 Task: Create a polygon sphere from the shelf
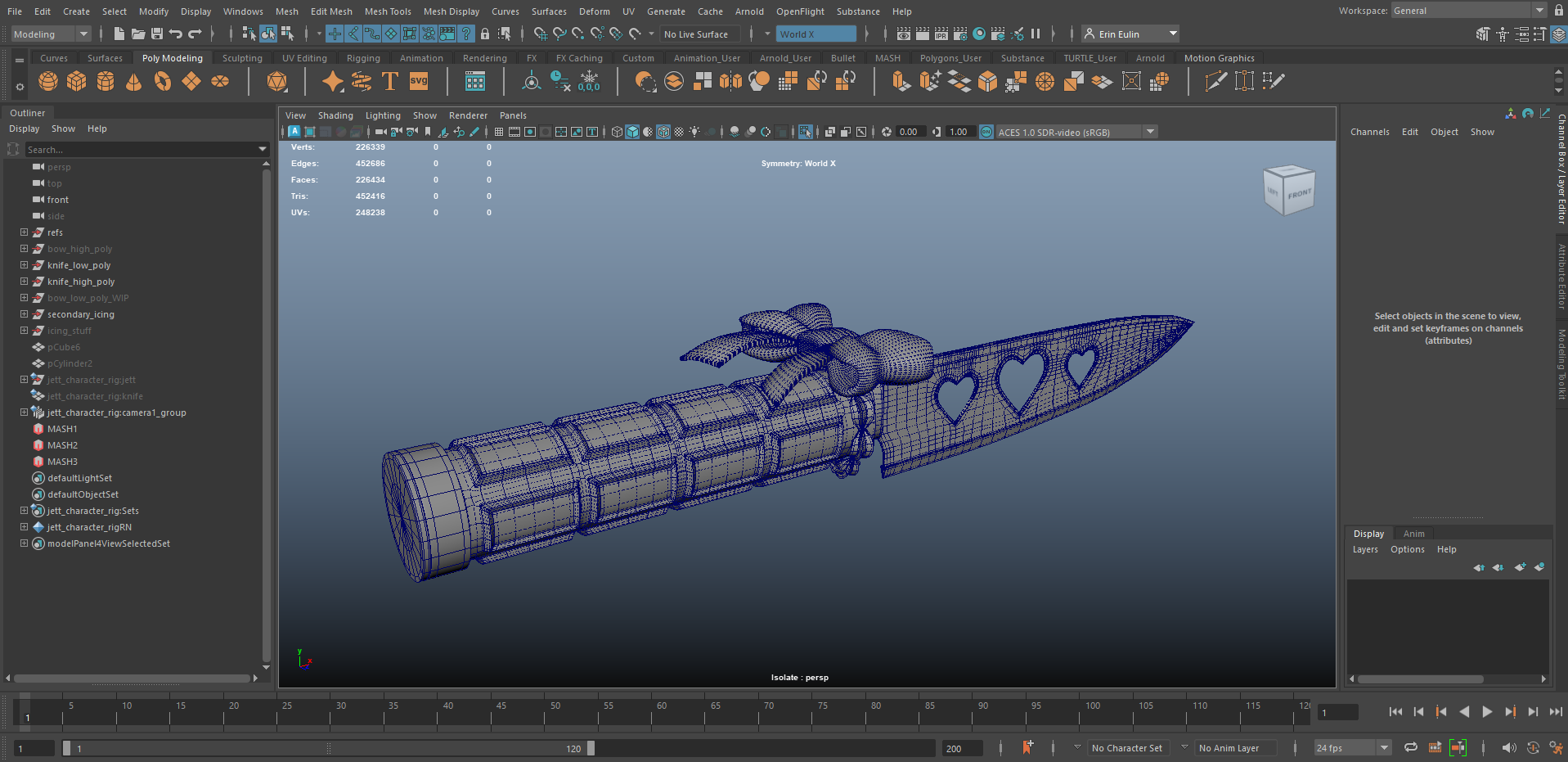point(48,82)
